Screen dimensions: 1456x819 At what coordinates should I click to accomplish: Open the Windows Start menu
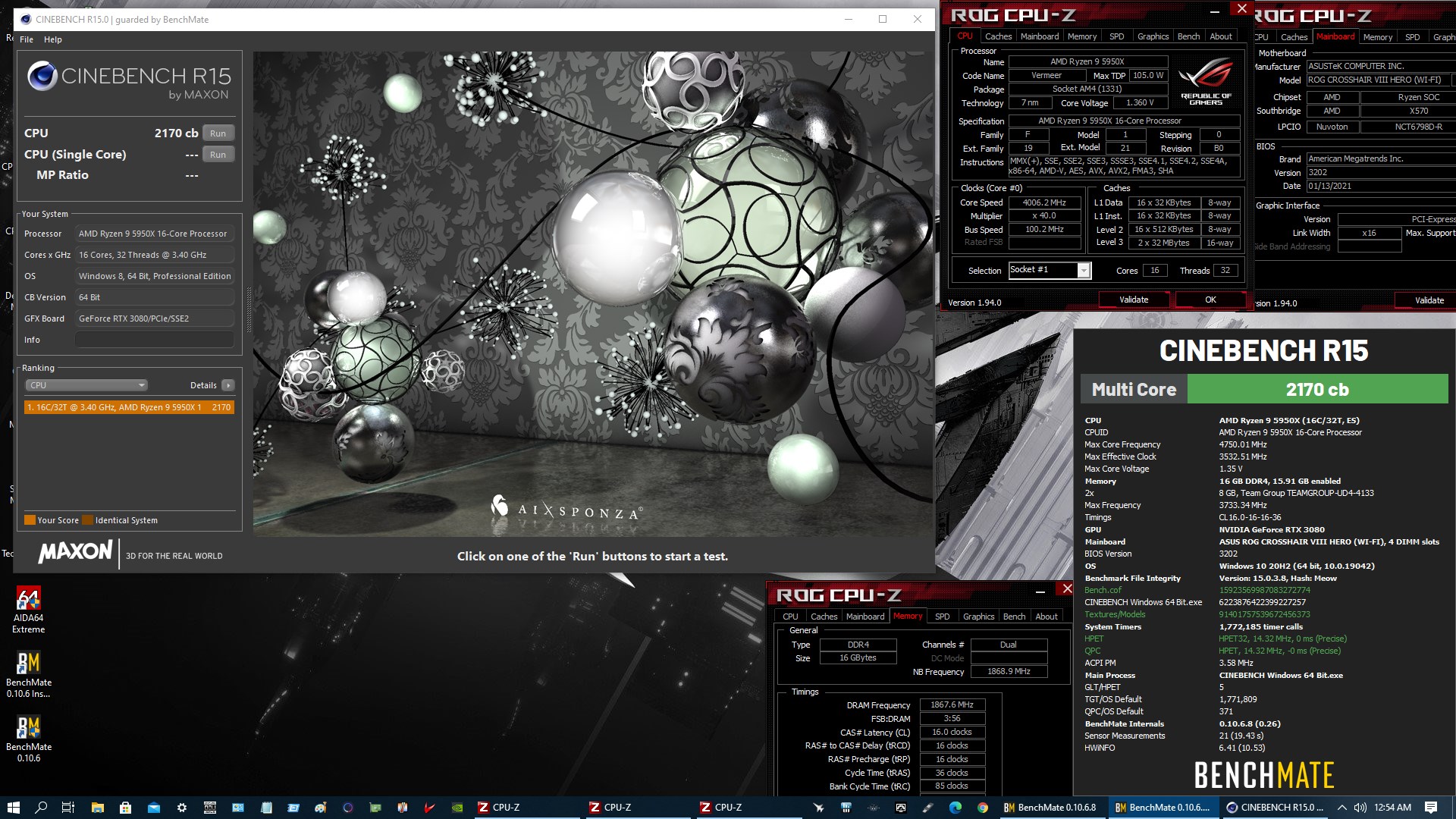pos(13,808)
